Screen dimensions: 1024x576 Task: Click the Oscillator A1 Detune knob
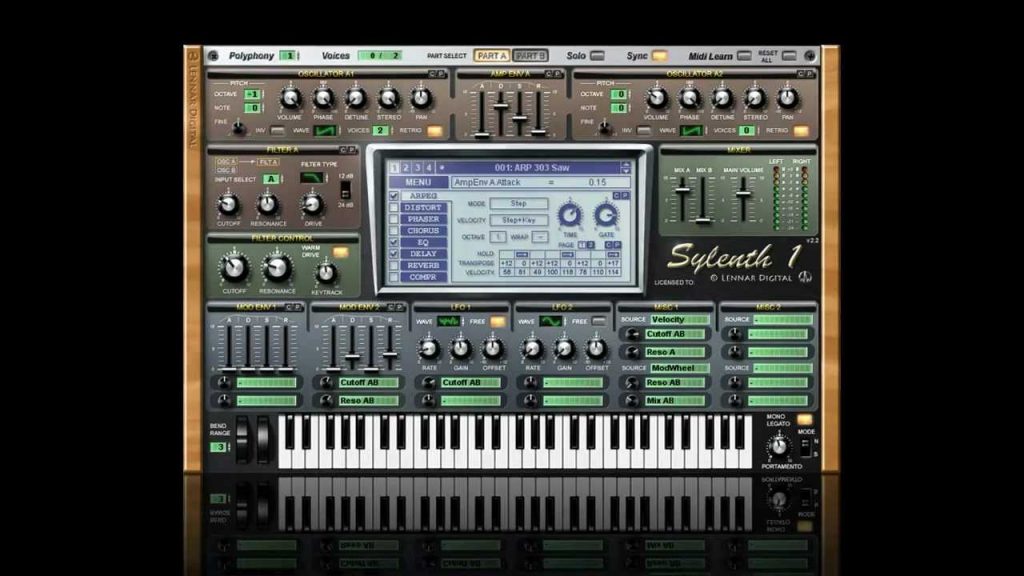(356, 99)
